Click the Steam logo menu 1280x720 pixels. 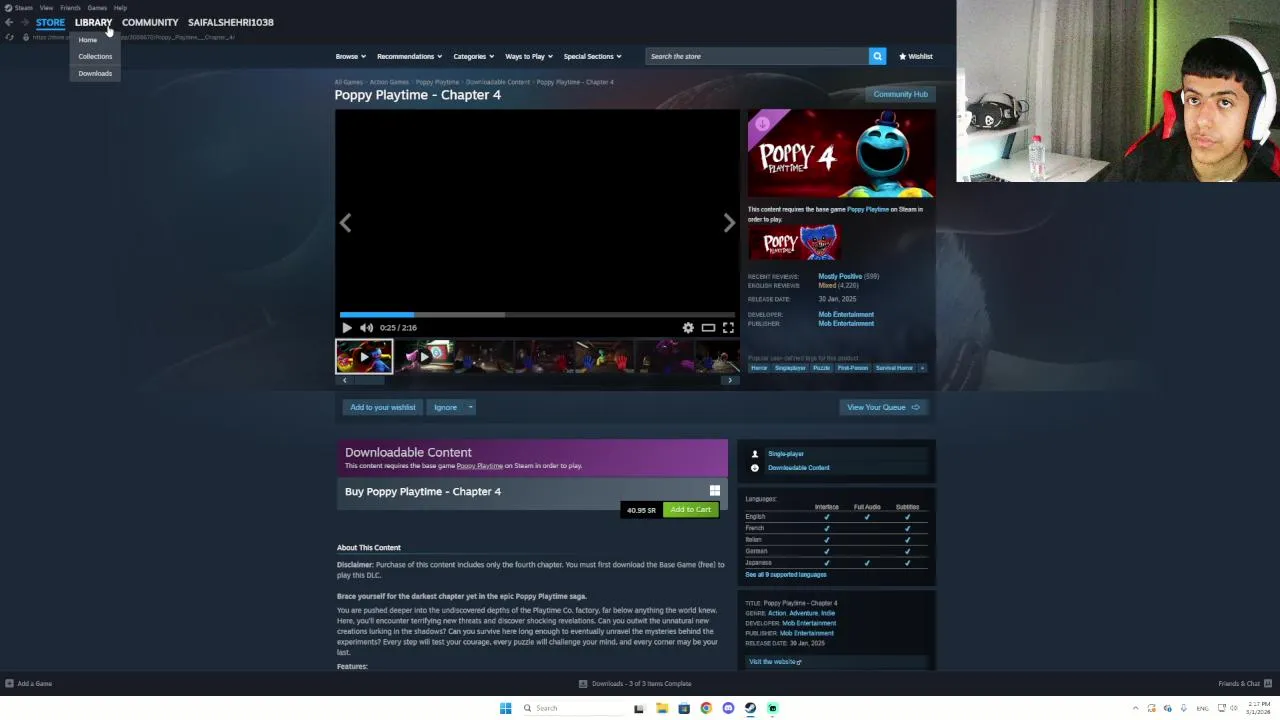(x=18, y=7)
